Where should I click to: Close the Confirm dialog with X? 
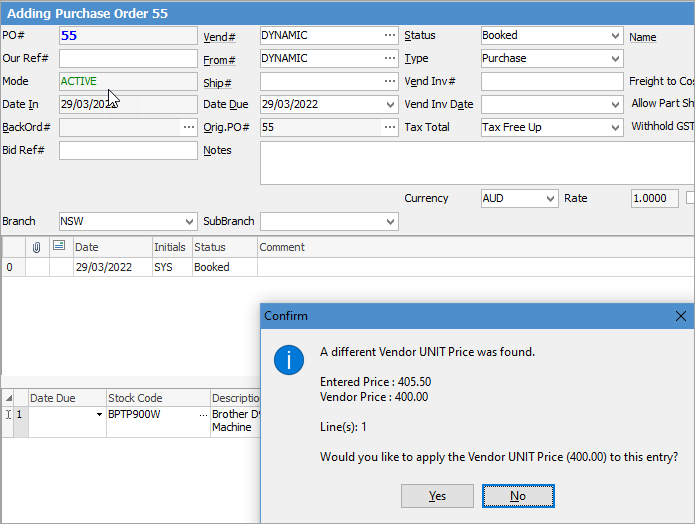point(681,316)
